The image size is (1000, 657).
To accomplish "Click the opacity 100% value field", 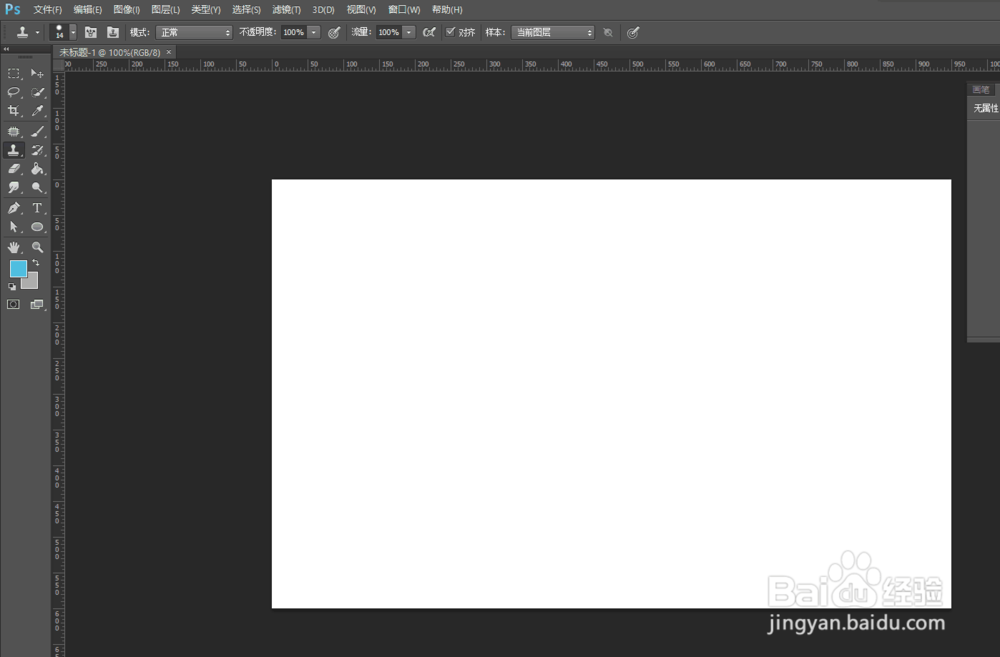I will tap(293, 33).
